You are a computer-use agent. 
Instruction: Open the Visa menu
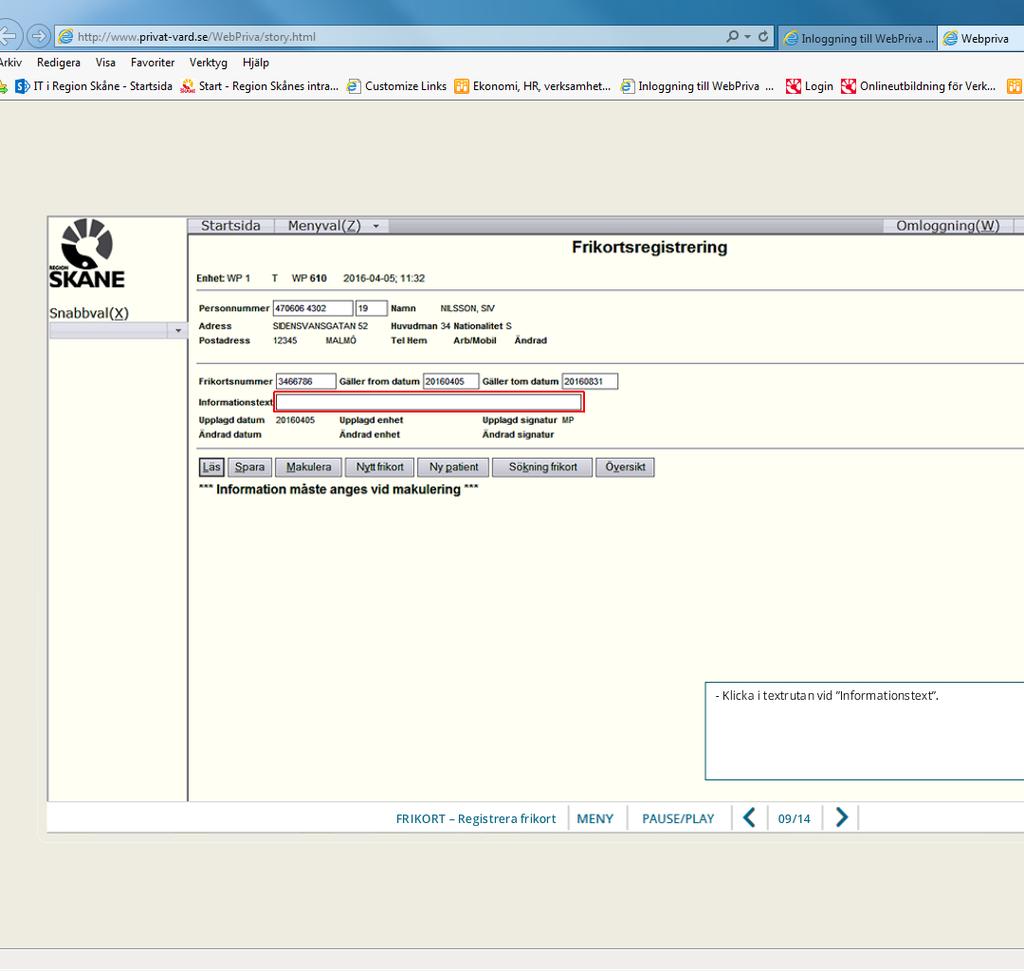pyautogui.click(x=105, y=63)
